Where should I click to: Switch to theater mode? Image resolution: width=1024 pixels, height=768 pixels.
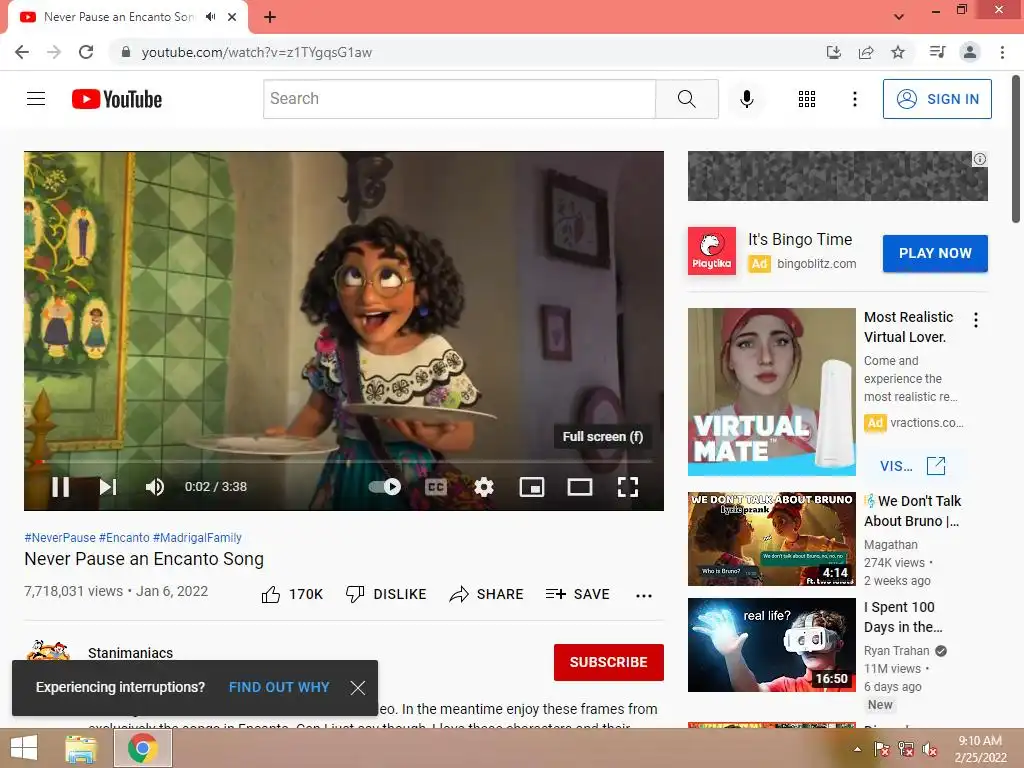pyautogui.click(x=580, y=487)
